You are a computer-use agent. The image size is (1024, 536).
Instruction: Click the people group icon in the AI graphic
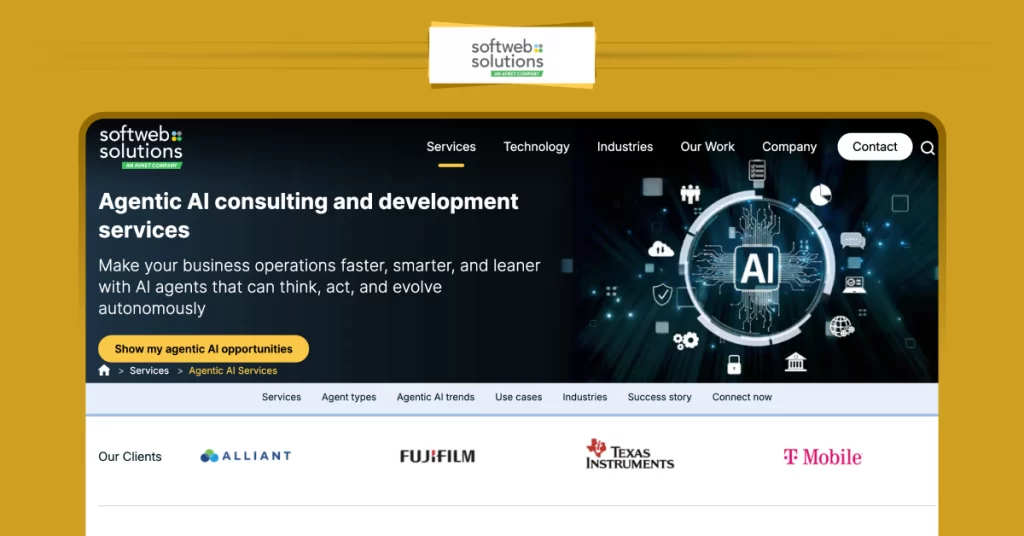pos(690,194)
